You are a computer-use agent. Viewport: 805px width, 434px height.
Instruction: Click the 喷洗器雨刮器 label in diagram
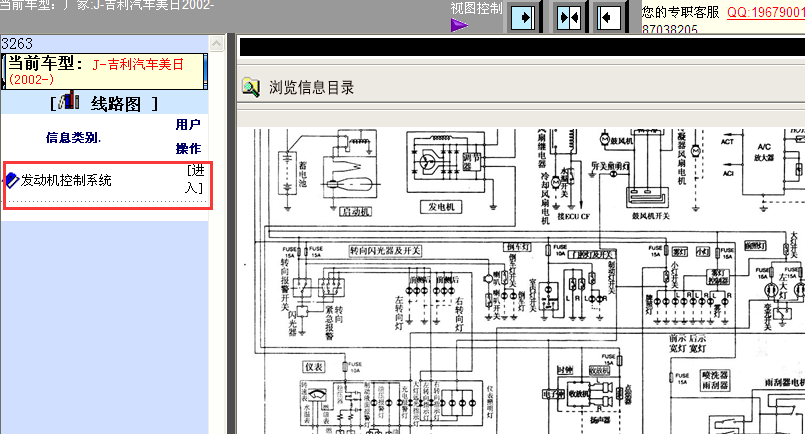click(715, 380)
